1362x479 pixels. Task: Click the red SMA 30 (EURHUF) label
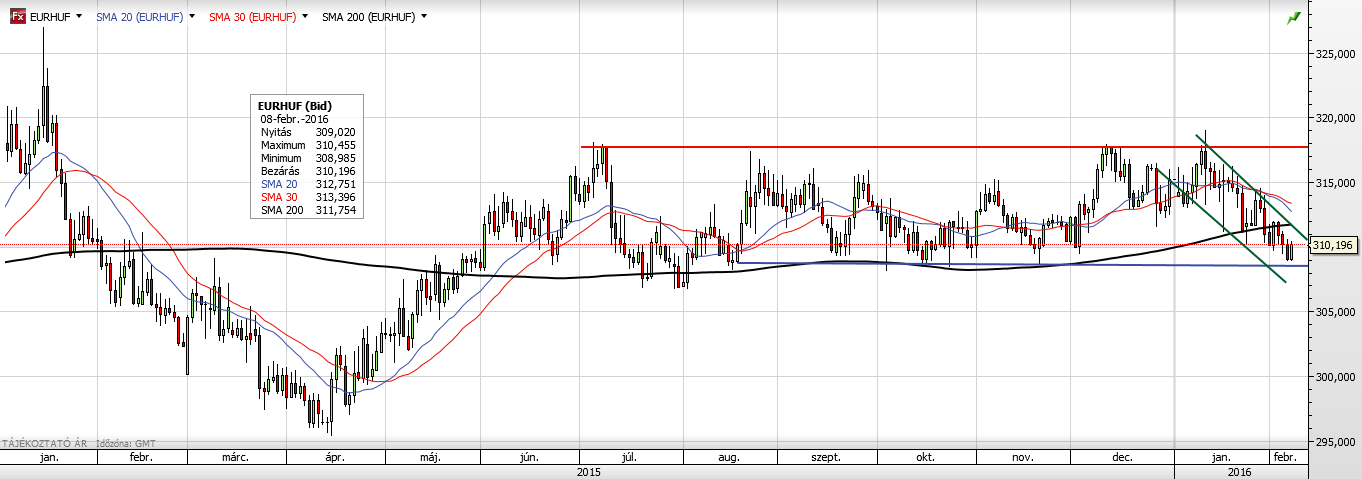coord(253,17)
